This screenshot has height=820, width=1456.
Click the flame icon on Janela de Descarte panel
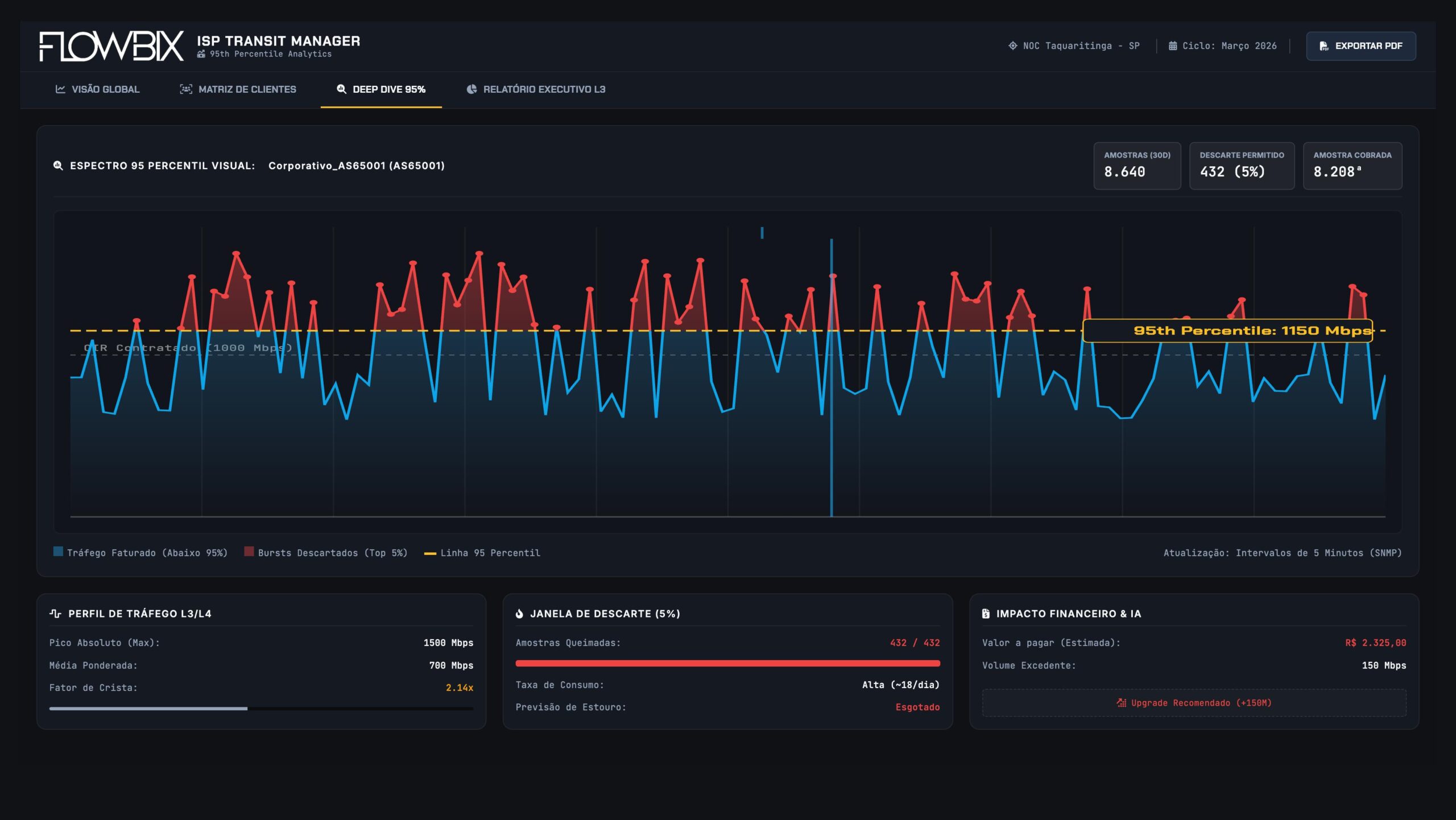[x=519, y=614]
